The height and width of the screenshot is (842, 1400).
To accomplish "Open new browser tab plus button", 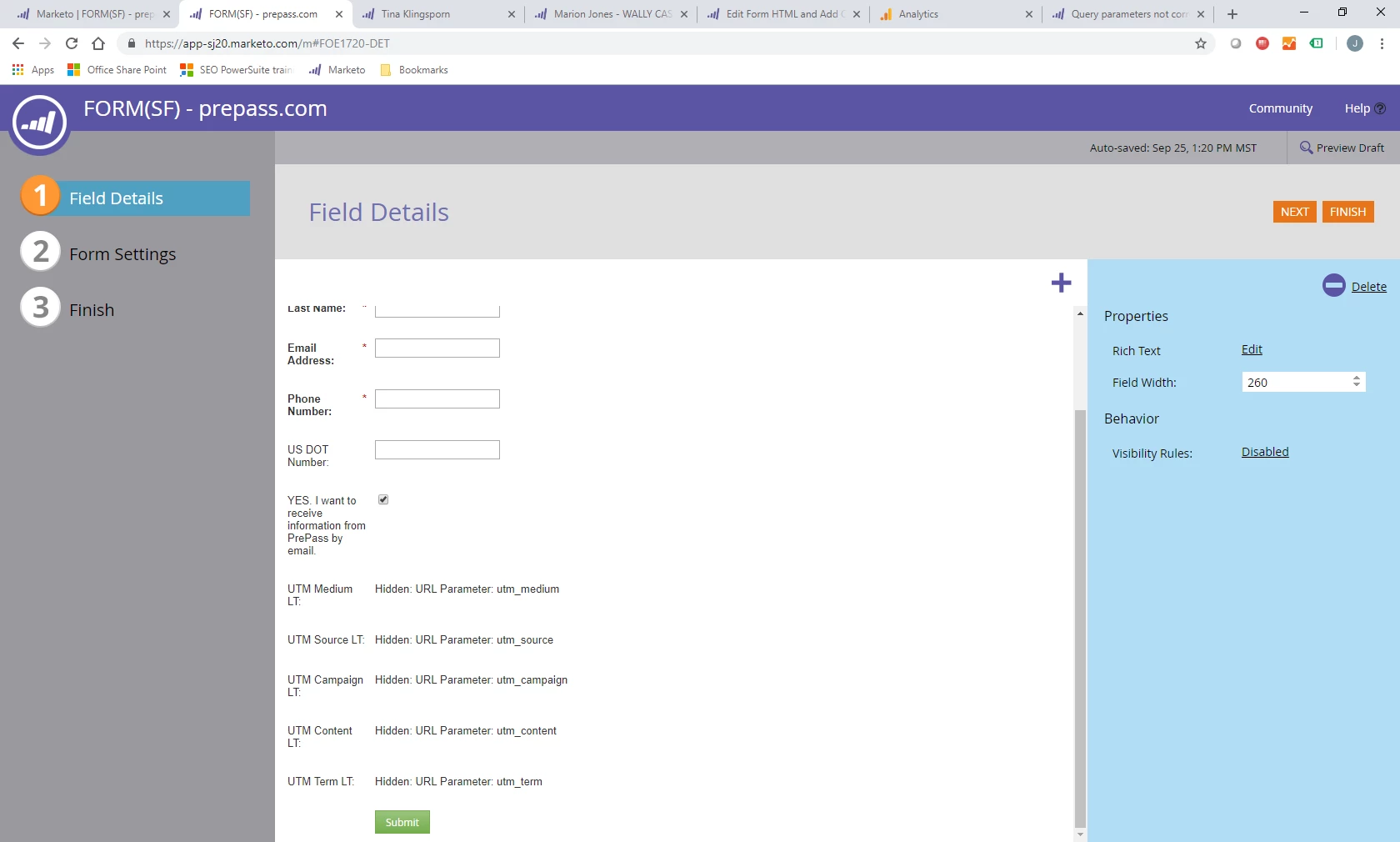I will click(1232, 14).
